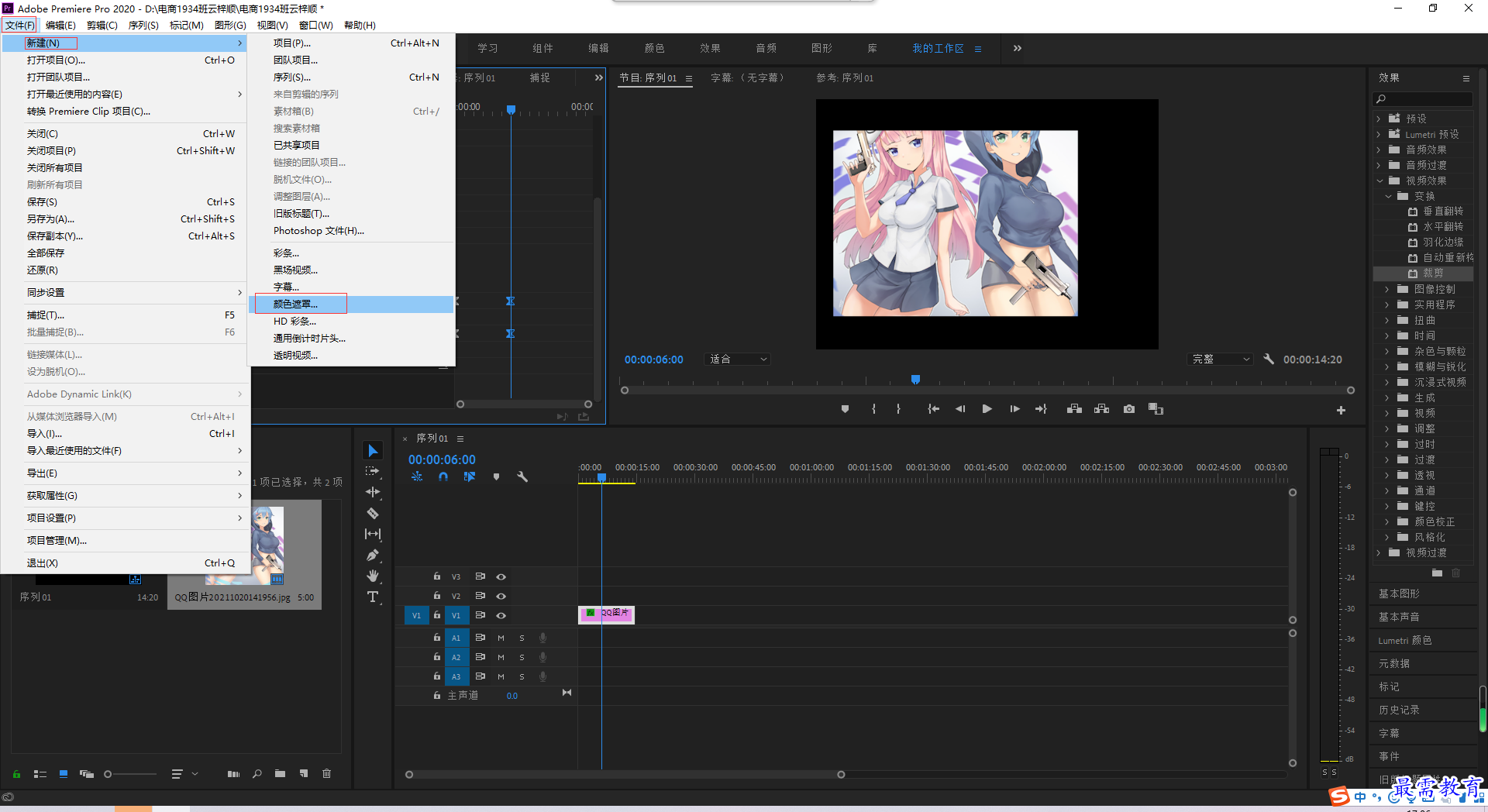Switch project panel to list view
The width and height of the screenshot is (1488, 812).
[x=40, y=773]
